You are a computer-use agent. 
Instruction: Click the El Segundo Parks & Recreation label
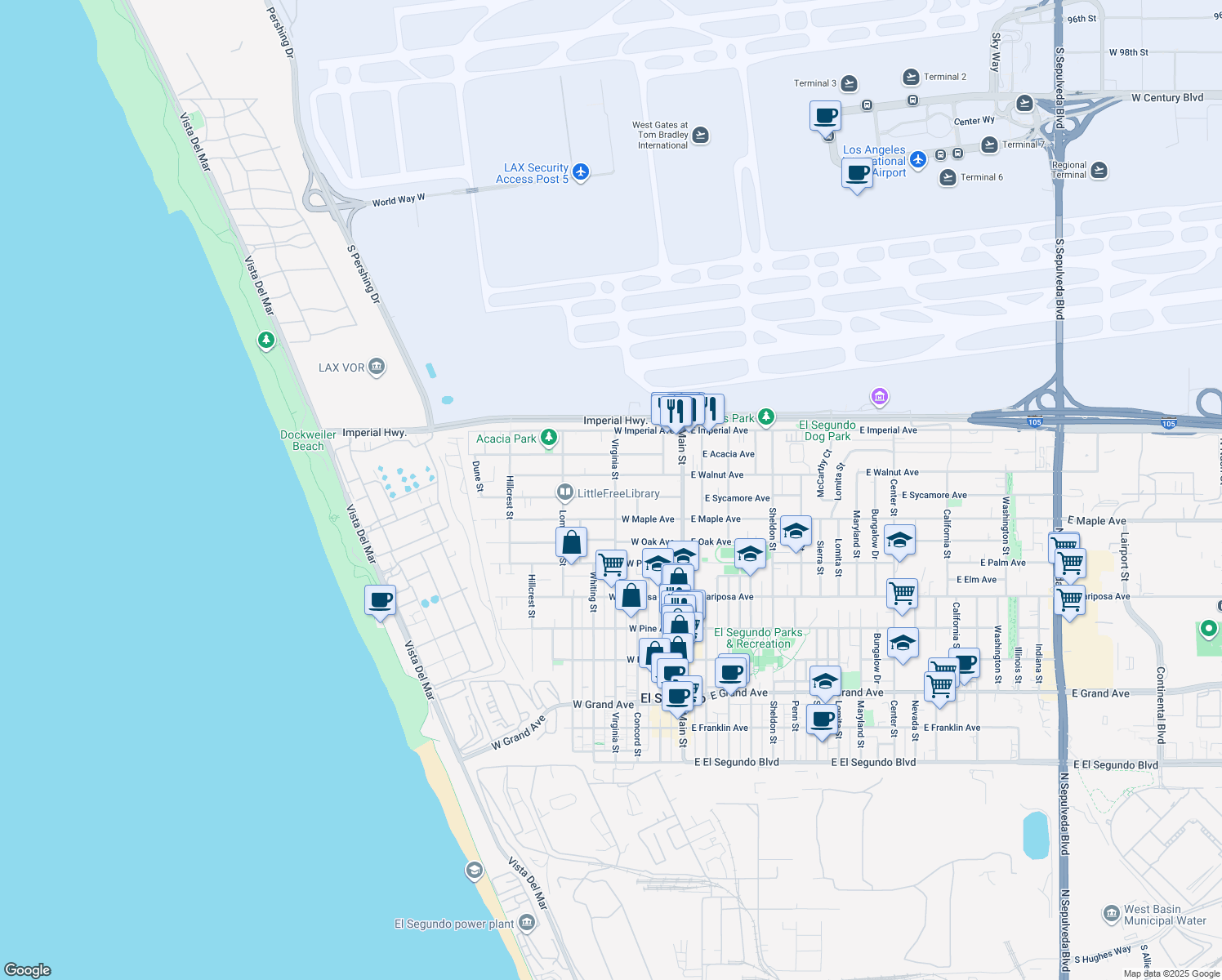(x=760, y=638)
